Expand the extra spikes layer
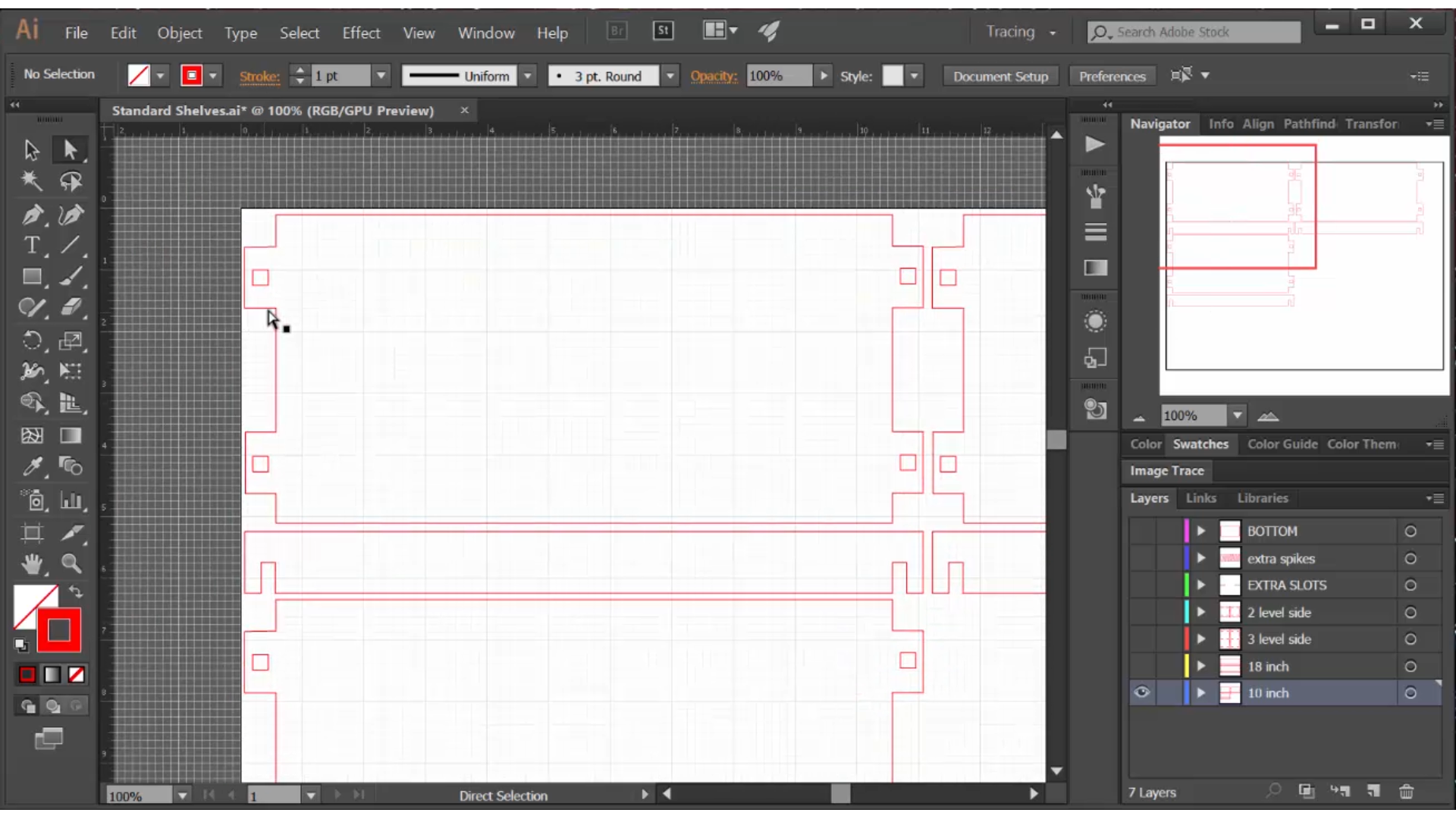 pyautogui.click(x=1200, y=558)
